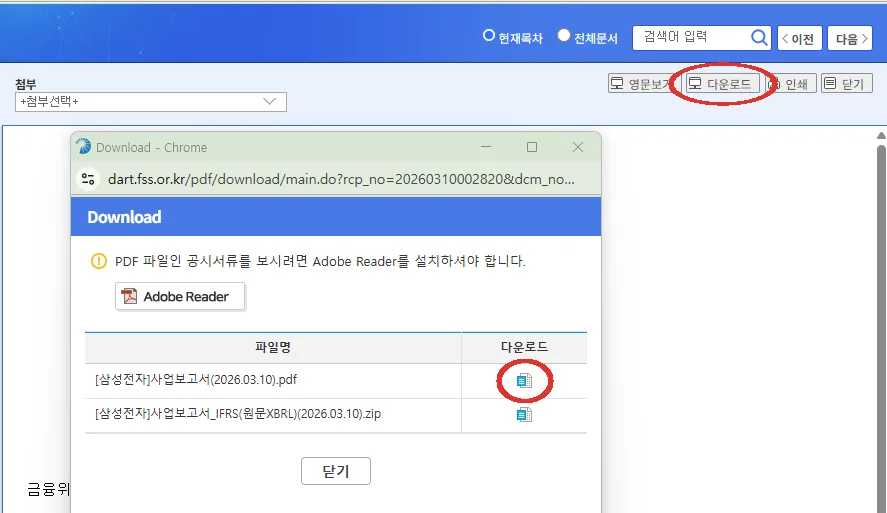887x513 pixels.
Task: Click the 닫기 button in top toolbar
Action: [x=847, y=84]
